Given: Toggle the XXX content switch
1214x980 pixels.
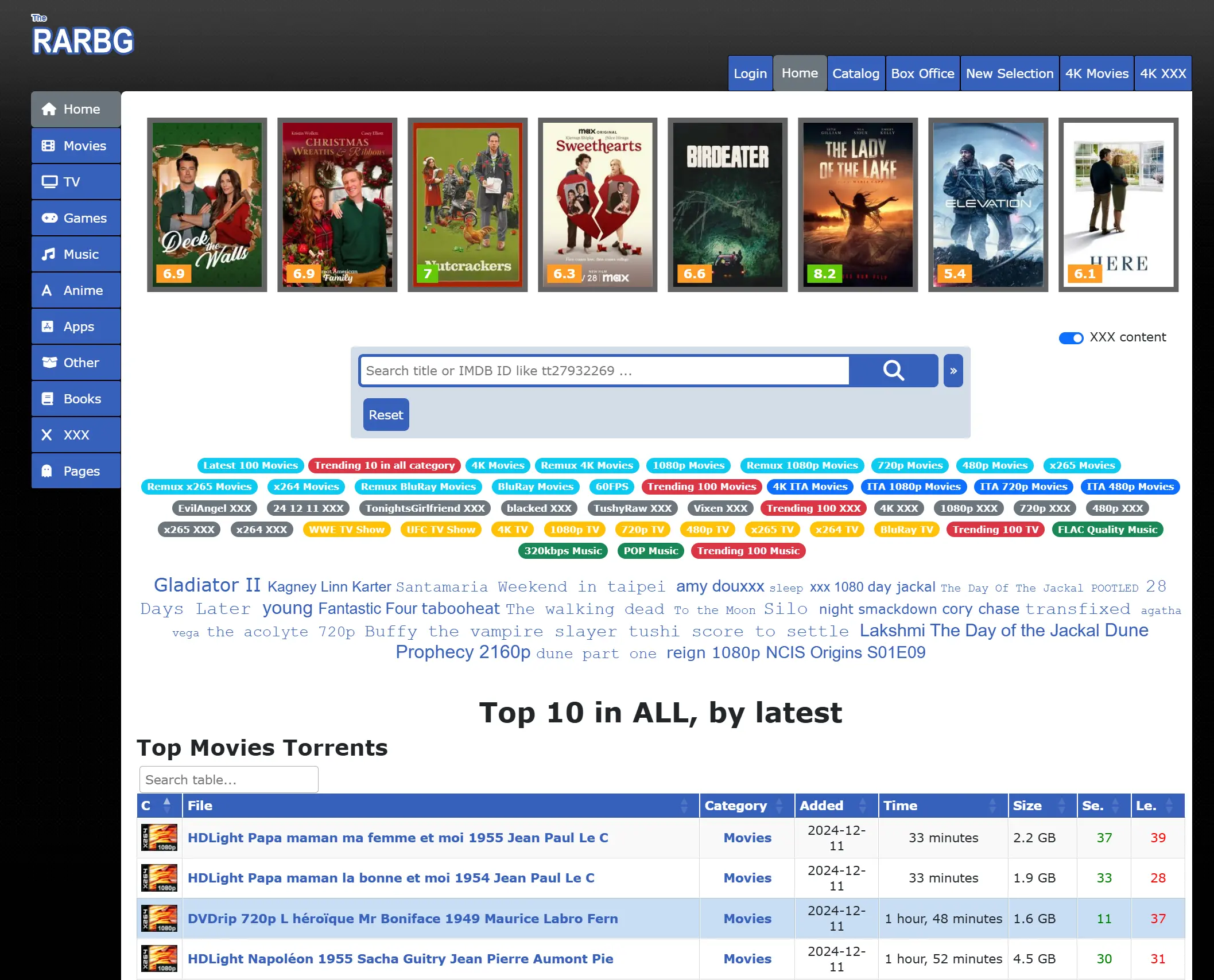Looking at the screenshot, I should pos(1071,338).
